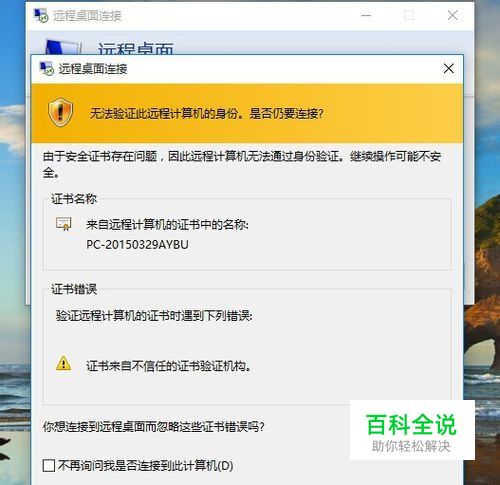
Task: Tick the 不再询问我是否连接到此计算机 checkbox
Action: click(49, 465)
